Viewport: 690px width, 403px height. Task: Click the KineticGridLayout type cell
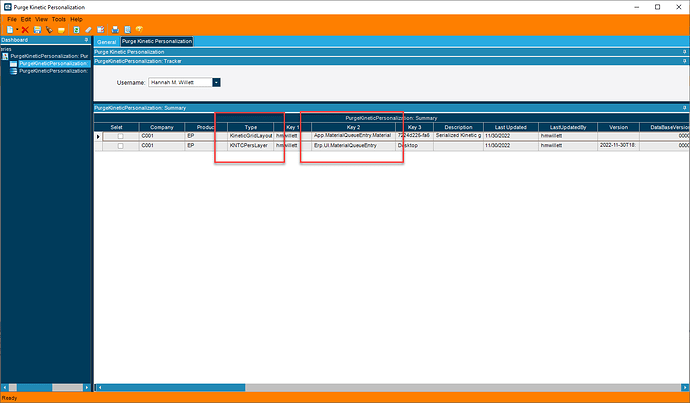(x=251, y=136)
